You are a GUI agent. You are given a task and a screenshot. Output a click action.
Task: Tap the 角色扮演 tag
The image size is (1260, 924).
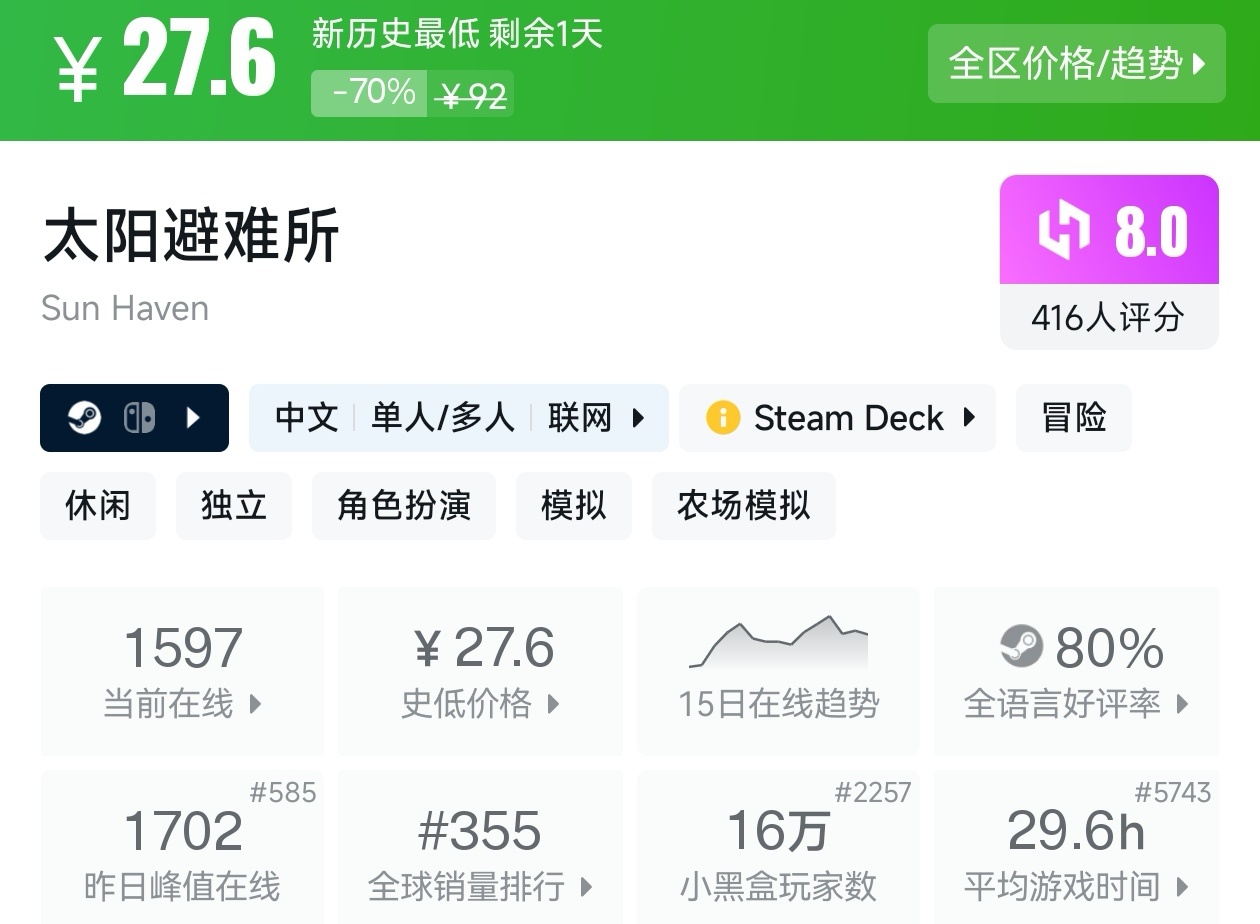pos(403,506)
